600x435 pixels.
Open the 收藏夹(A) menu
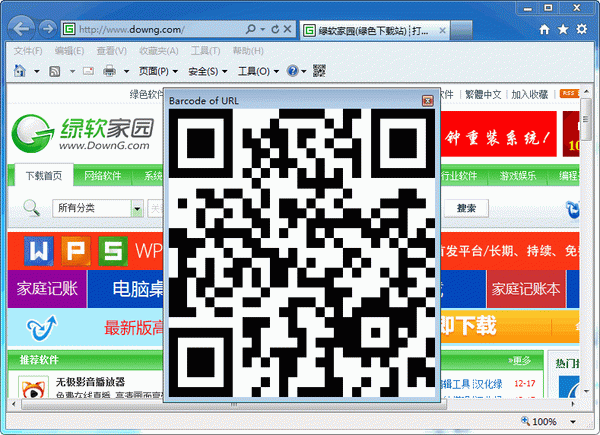pyautogui.click(x=159, y=51)
